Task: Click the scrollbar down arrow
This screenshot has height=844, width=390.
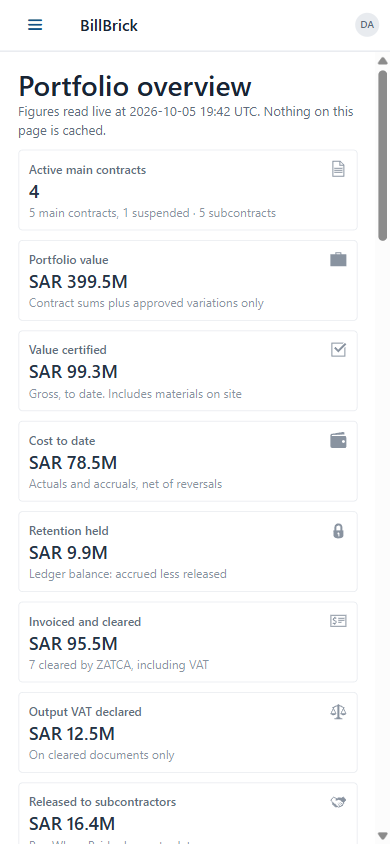Action: pos(382,835)
